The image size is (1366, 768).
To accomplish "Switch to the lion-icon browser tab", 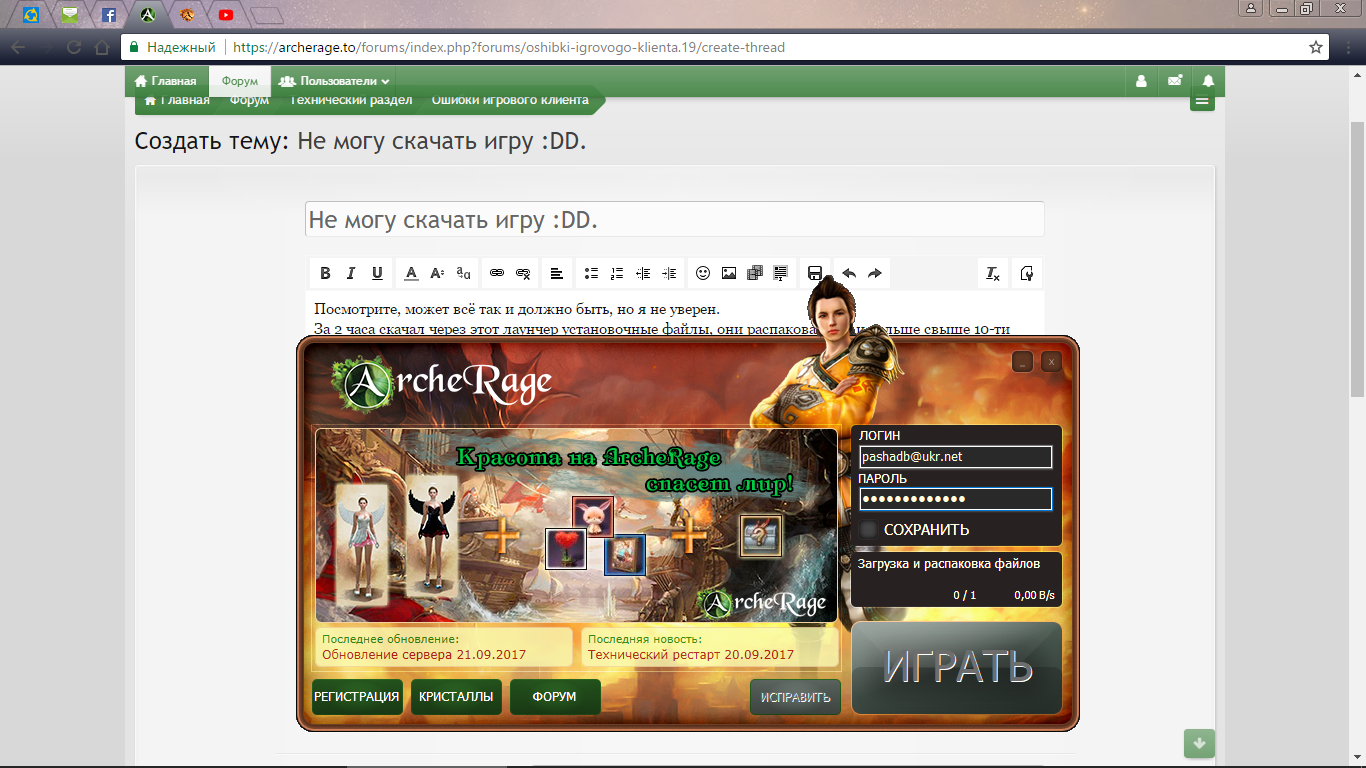I will pyautogui.click(x=187, y=15).
